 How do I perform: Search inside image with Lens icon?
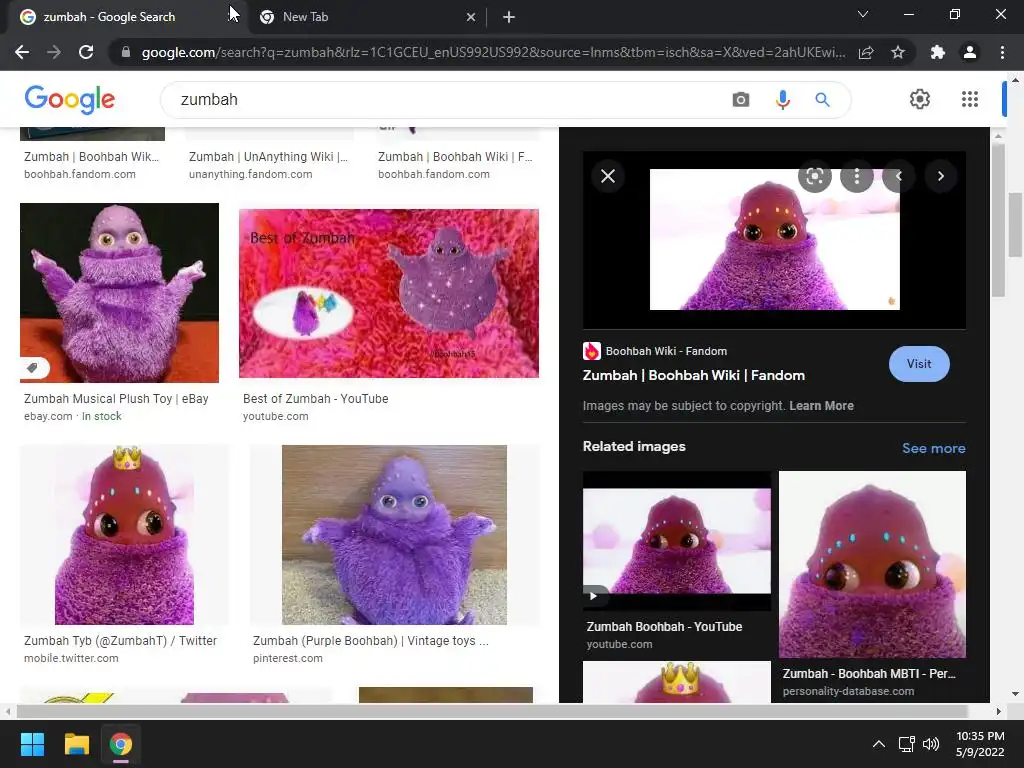click(814, 176)
